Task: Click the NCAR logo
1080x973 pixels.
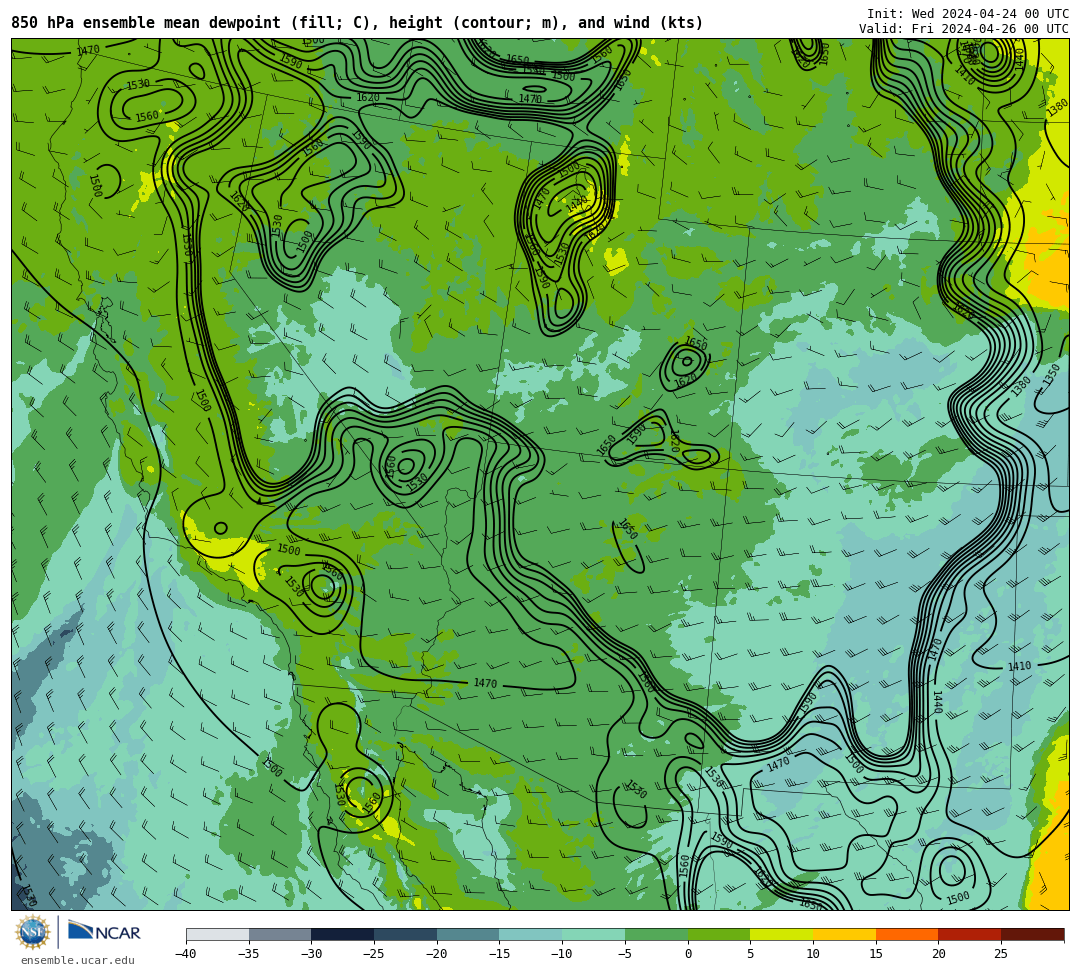Action: tap(105, 932)
